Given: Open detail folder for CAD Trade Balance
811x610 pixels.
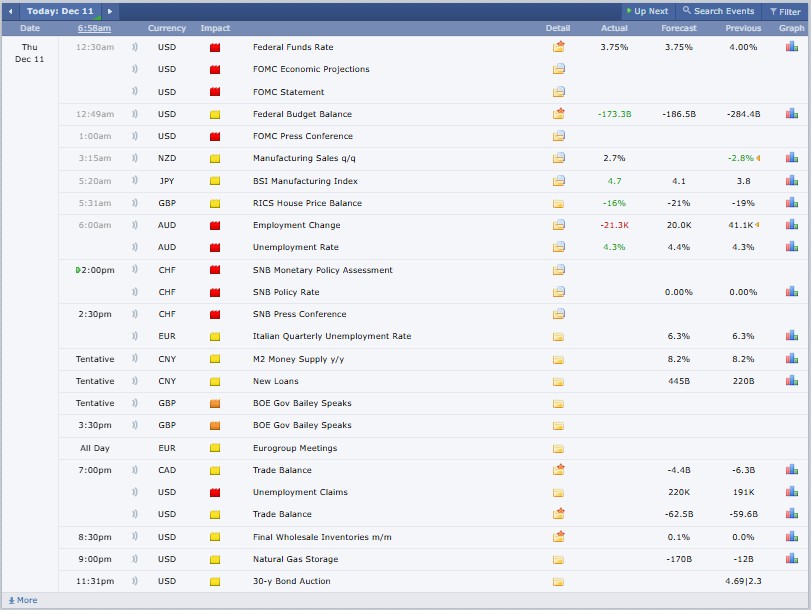Looking at the screenshot, I should pos(558,470).
